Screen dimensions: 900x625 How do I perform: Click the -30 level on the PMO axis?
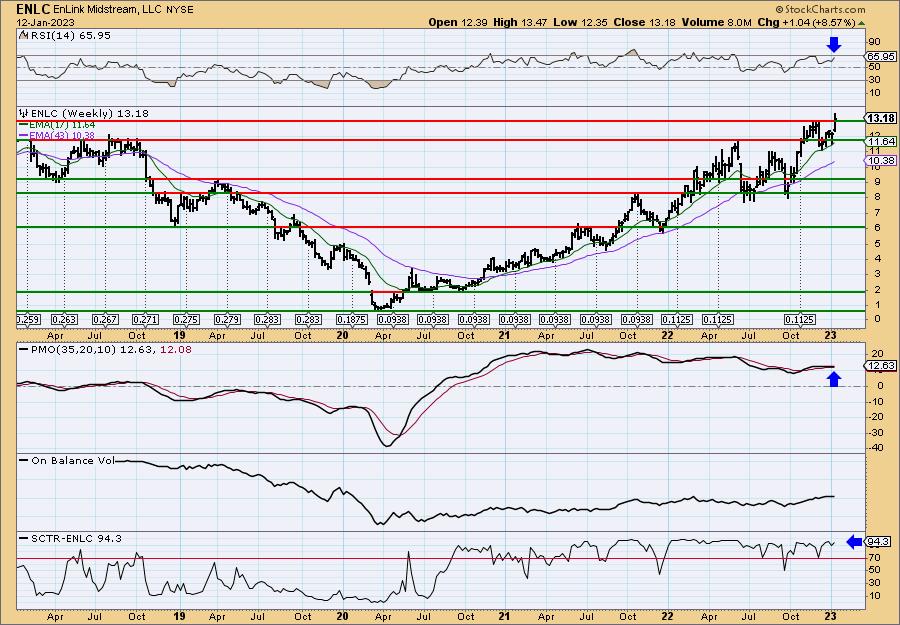coord(874,432)
